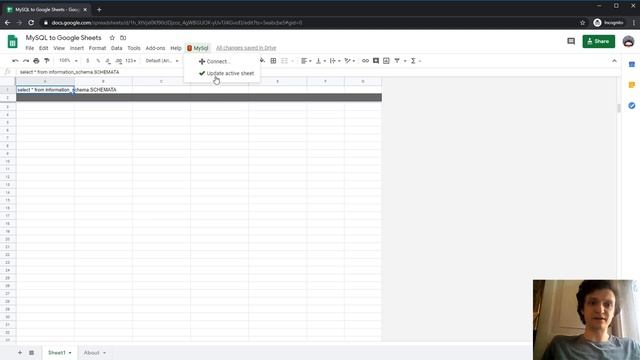Open the text wrapping dropdown
Image resolution: width=640 pixels, height=360 pixels.
click(335, 61)
